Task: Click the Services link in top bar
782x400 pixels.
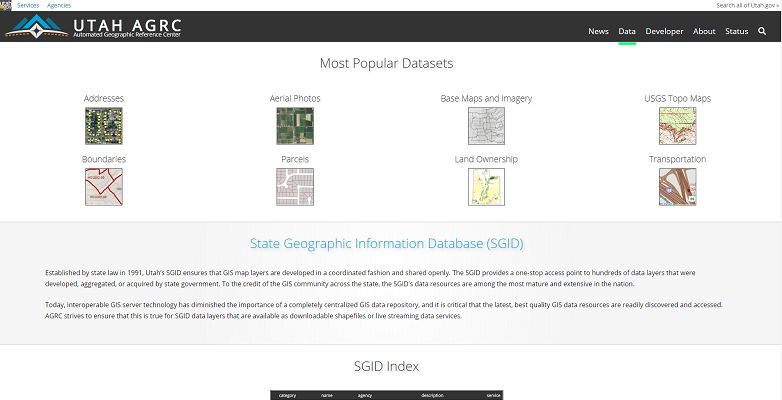Action: [x=28, y=5]
